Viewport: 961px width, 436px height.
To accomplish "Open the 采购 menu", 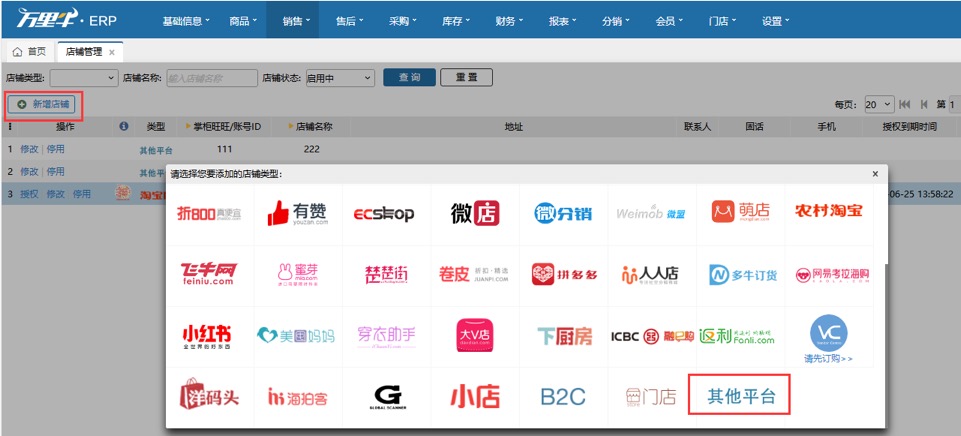I will coord(402,21).
